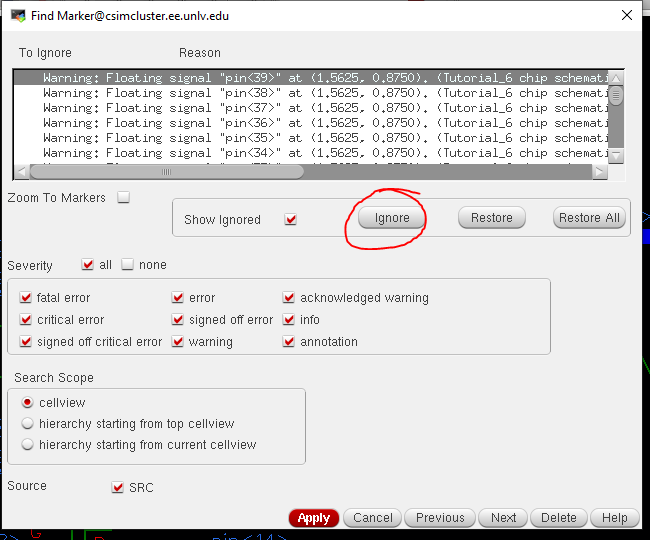The image size is (650, 540).
Task: Select the pin<37> floating signal warning
Action: (x=311, y=108)
